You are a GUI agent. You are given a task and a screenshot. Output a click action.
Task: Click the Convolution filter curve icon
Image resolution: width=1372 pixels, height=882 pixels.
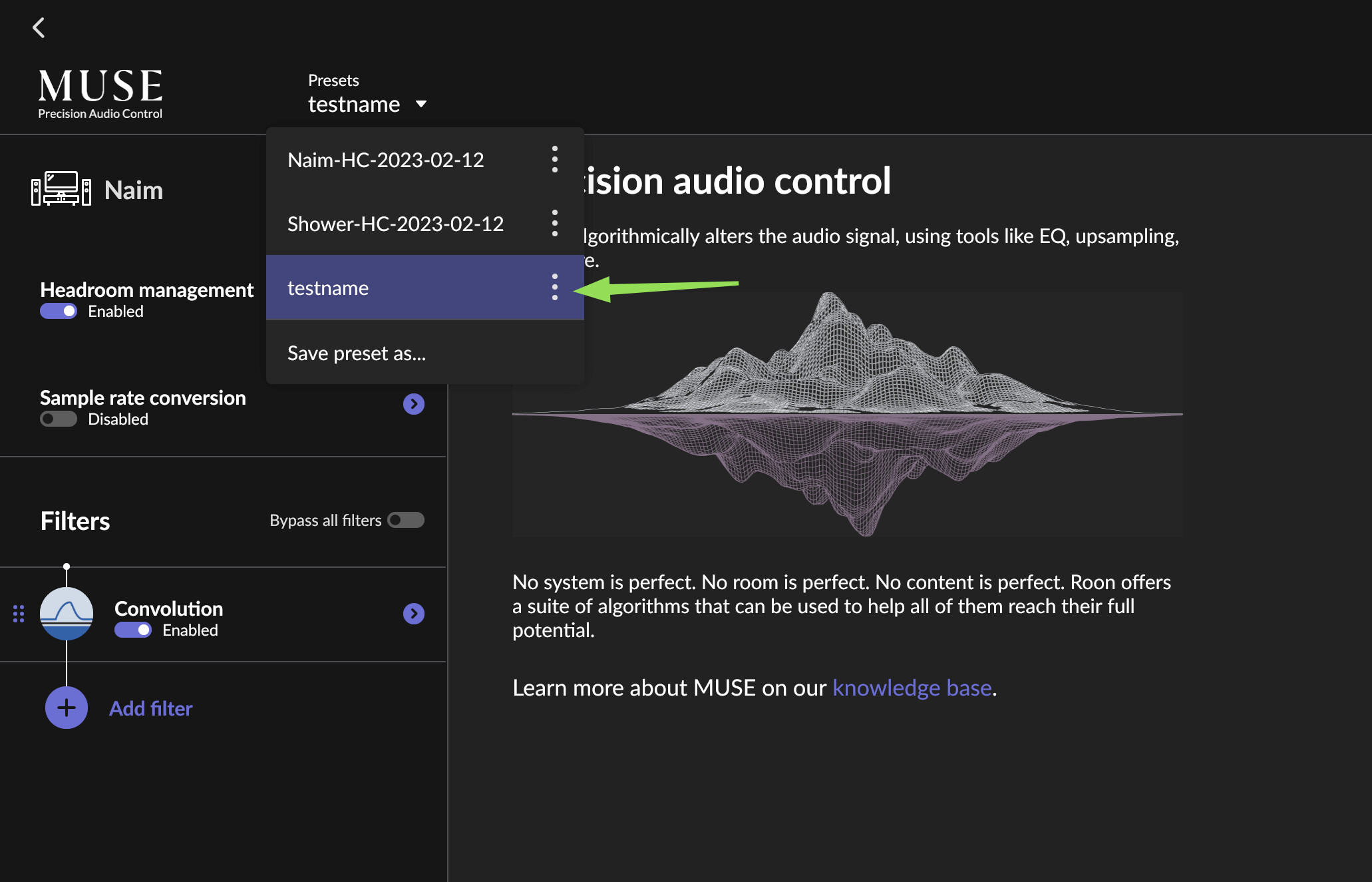click(66, 613)
